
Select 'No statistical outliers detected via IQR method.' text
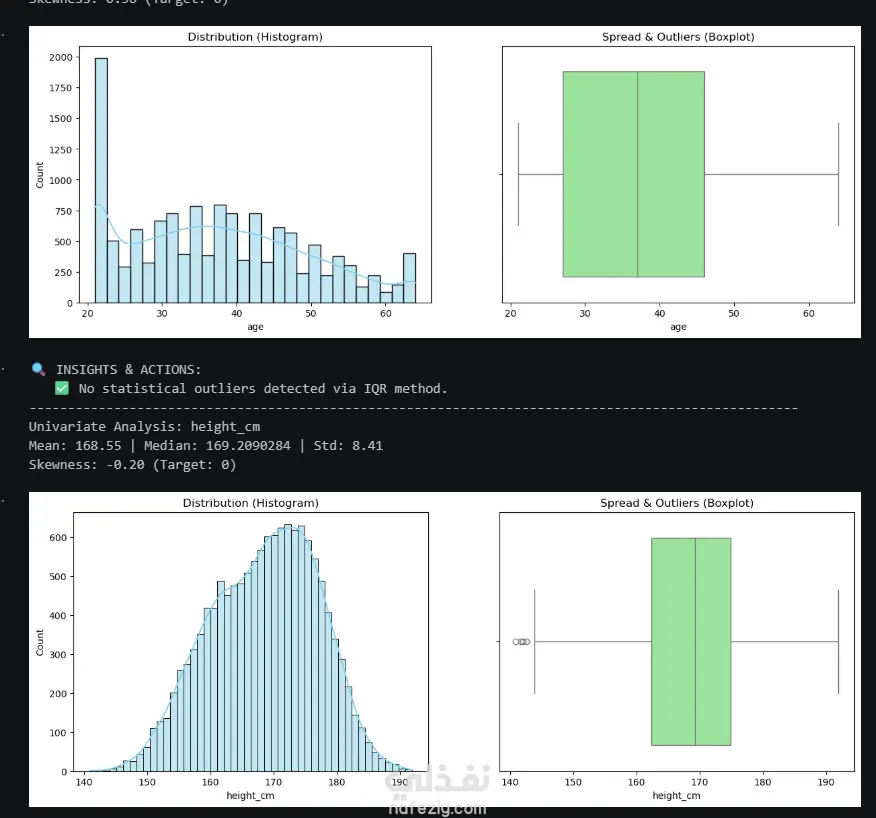263,388
